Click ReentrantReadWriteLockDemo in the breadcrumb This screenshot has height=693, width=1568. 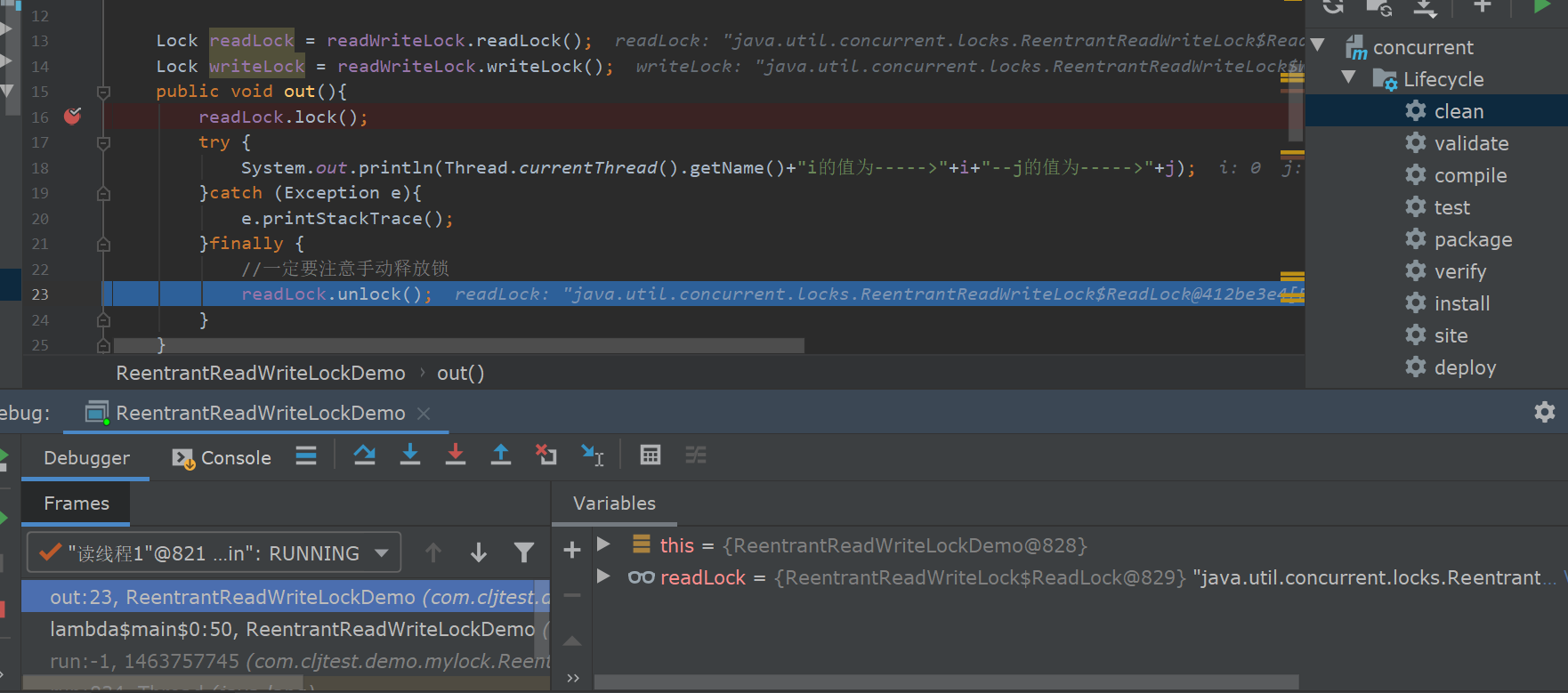click(261, 373)
